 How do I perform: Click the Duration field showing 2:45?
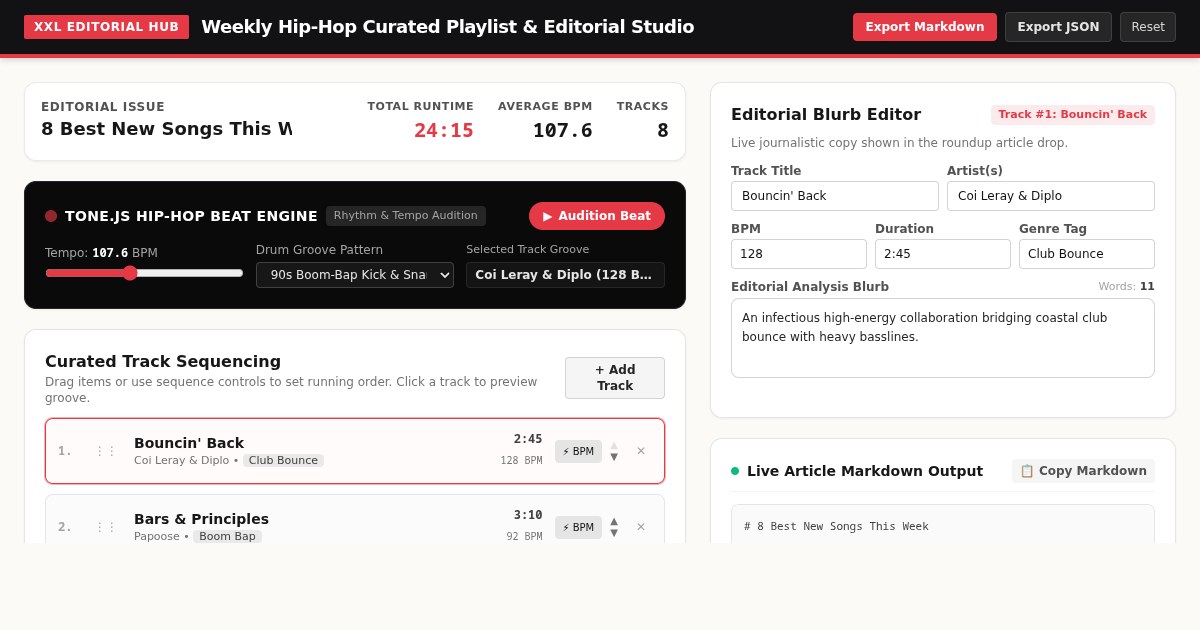(943, 254)
